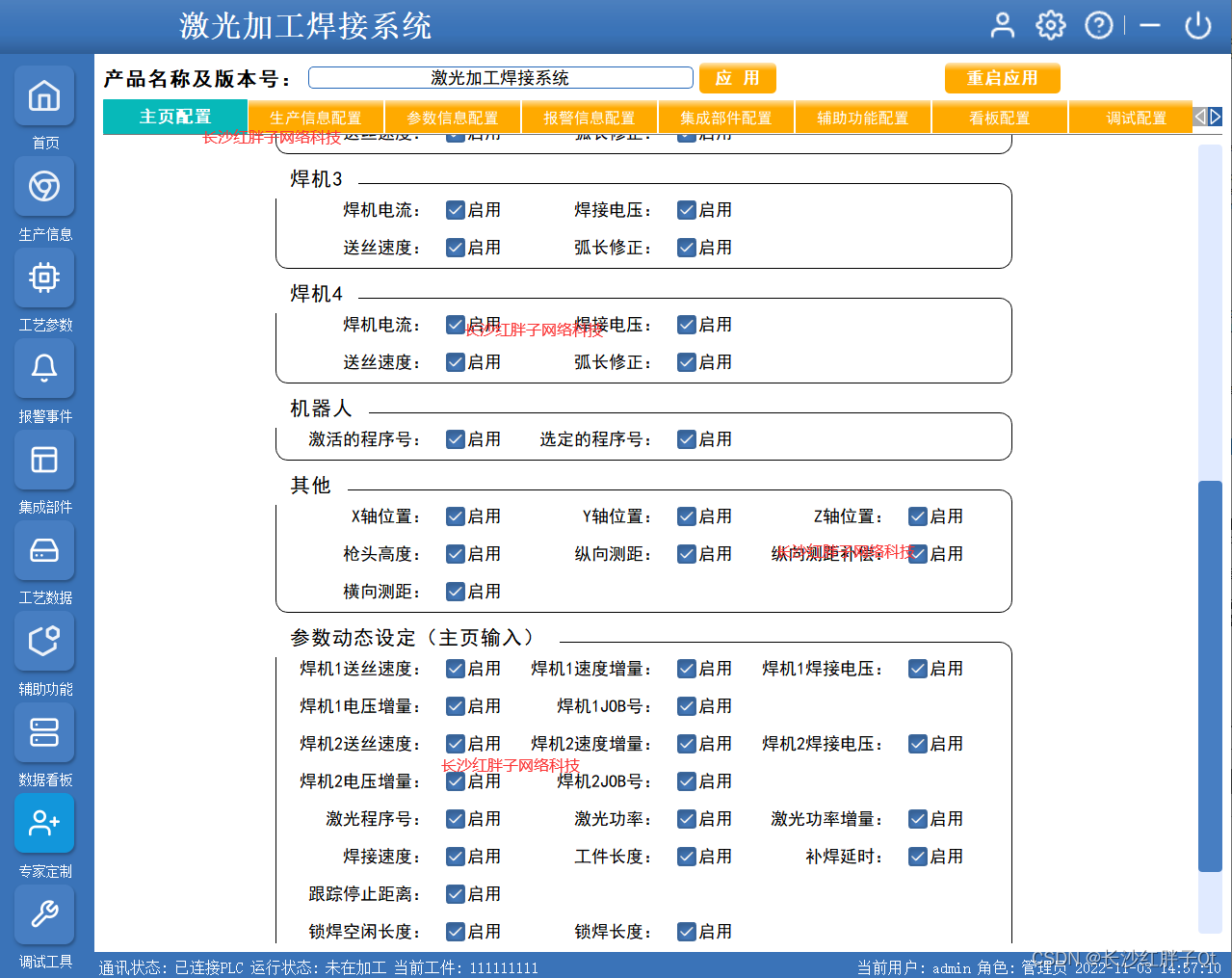The image size is (1232, 978).
Task: Toggle 激活的程序号 启用 checkbox
Action: click(456, 439)
